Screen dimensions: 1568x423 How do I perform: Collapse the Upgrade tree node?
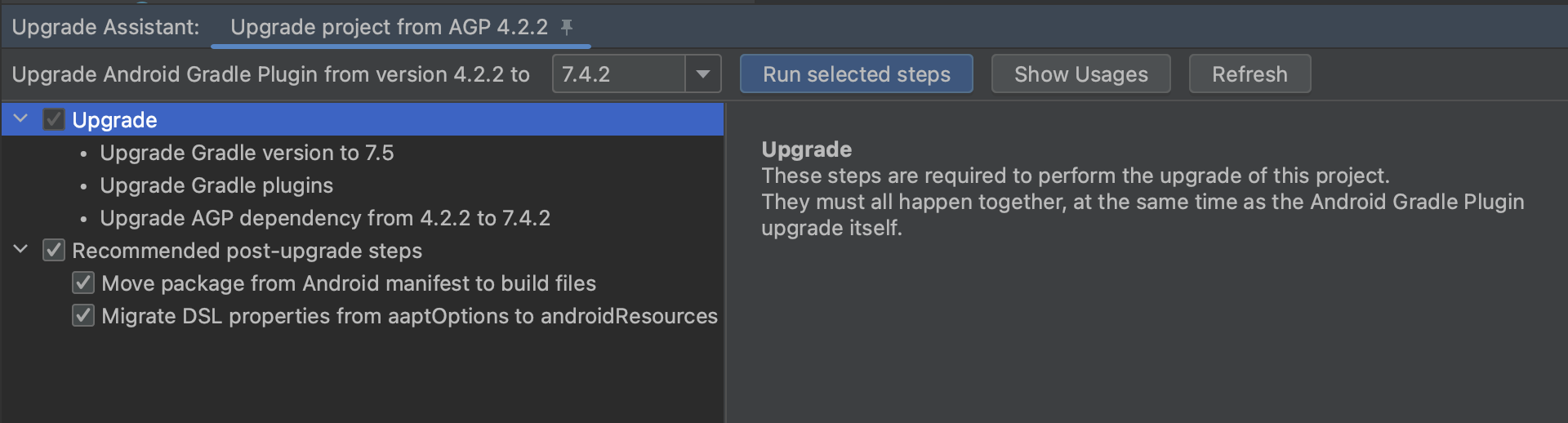pyautogui.click(x=21, y=119)
